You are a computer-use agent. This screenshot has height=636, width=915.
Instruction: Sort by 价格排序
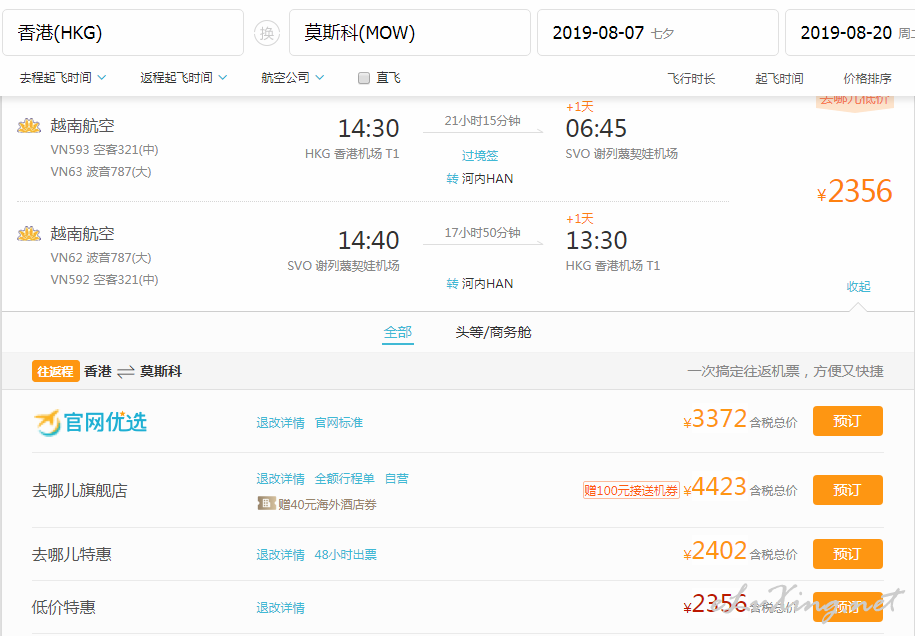867,78
